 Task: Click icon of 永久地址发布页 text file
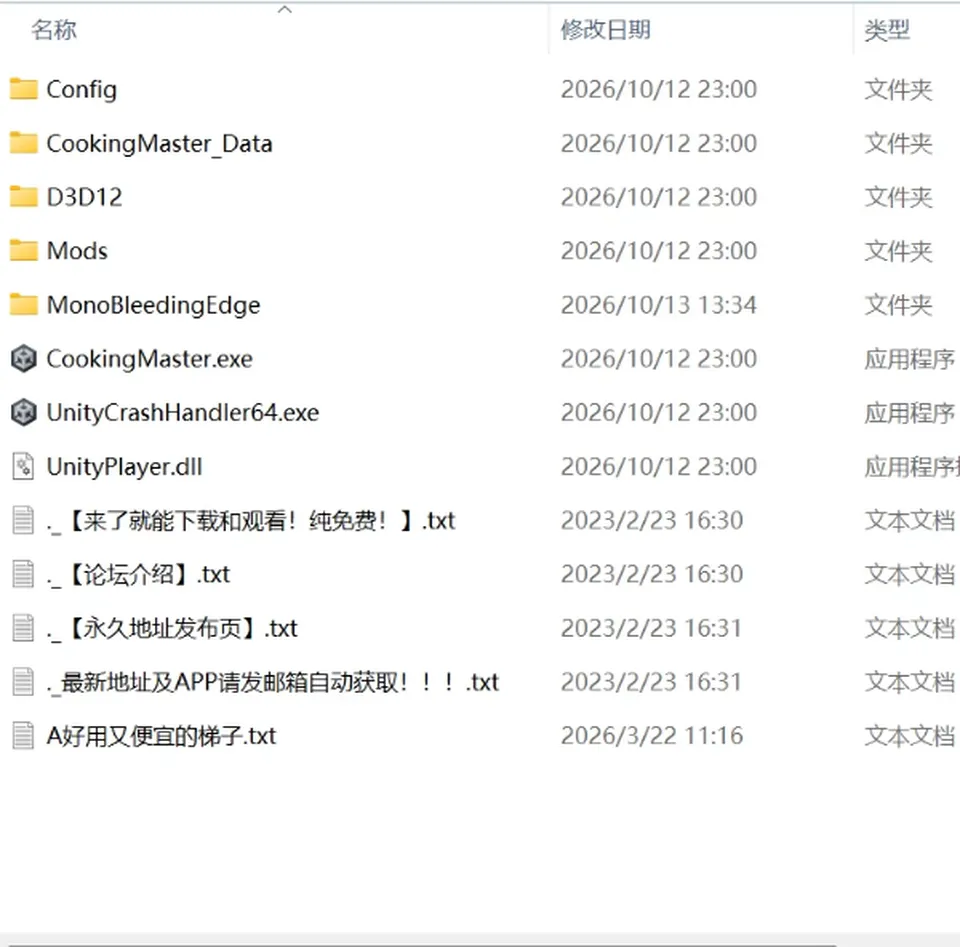click(x=23, y=628)
